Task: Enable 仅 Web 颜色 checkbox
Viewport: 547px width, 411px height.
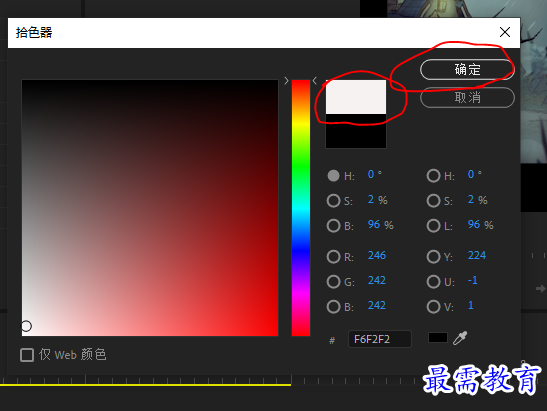Action: pyautogui.click(x=27, y=355)
